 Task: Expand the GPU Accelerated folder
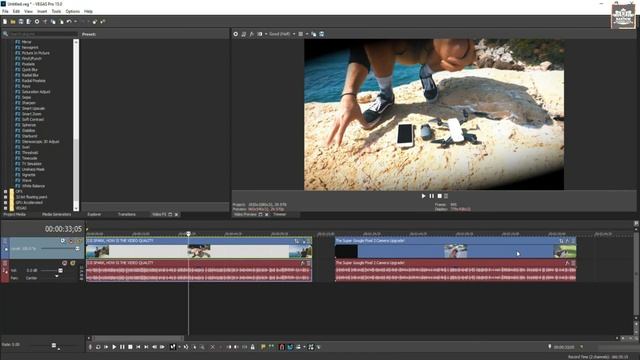pos(5,202)
